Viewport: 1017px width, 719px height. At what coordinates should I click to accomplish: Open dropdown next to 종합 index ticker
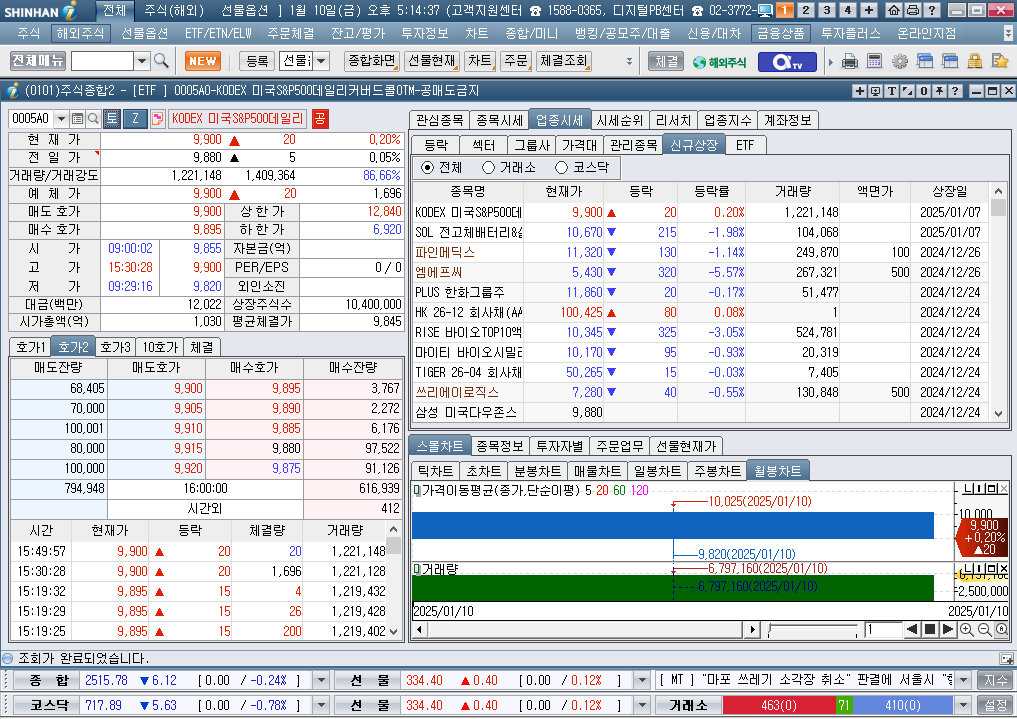click(321, 680)
